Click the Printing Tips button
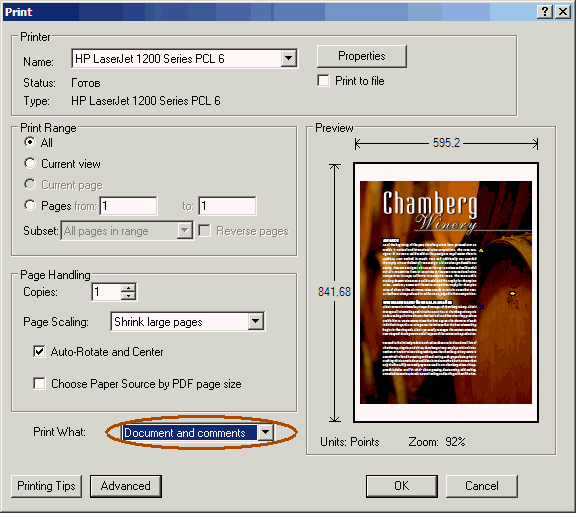The image size is (576, 513). (46, 486)
